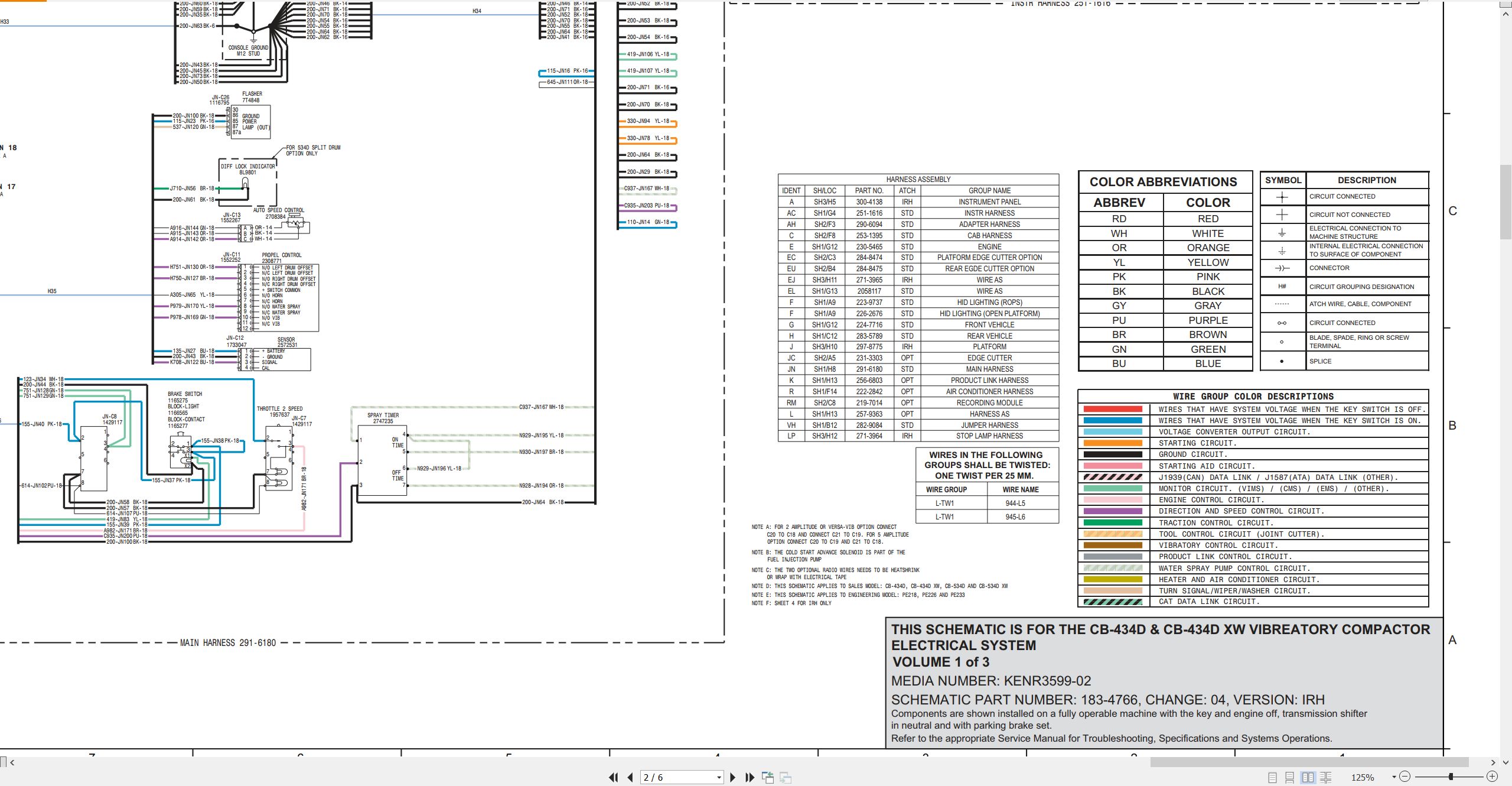Click the page number field 2 / 6
The image size is (1512, 786).
(x=677, y=777)
